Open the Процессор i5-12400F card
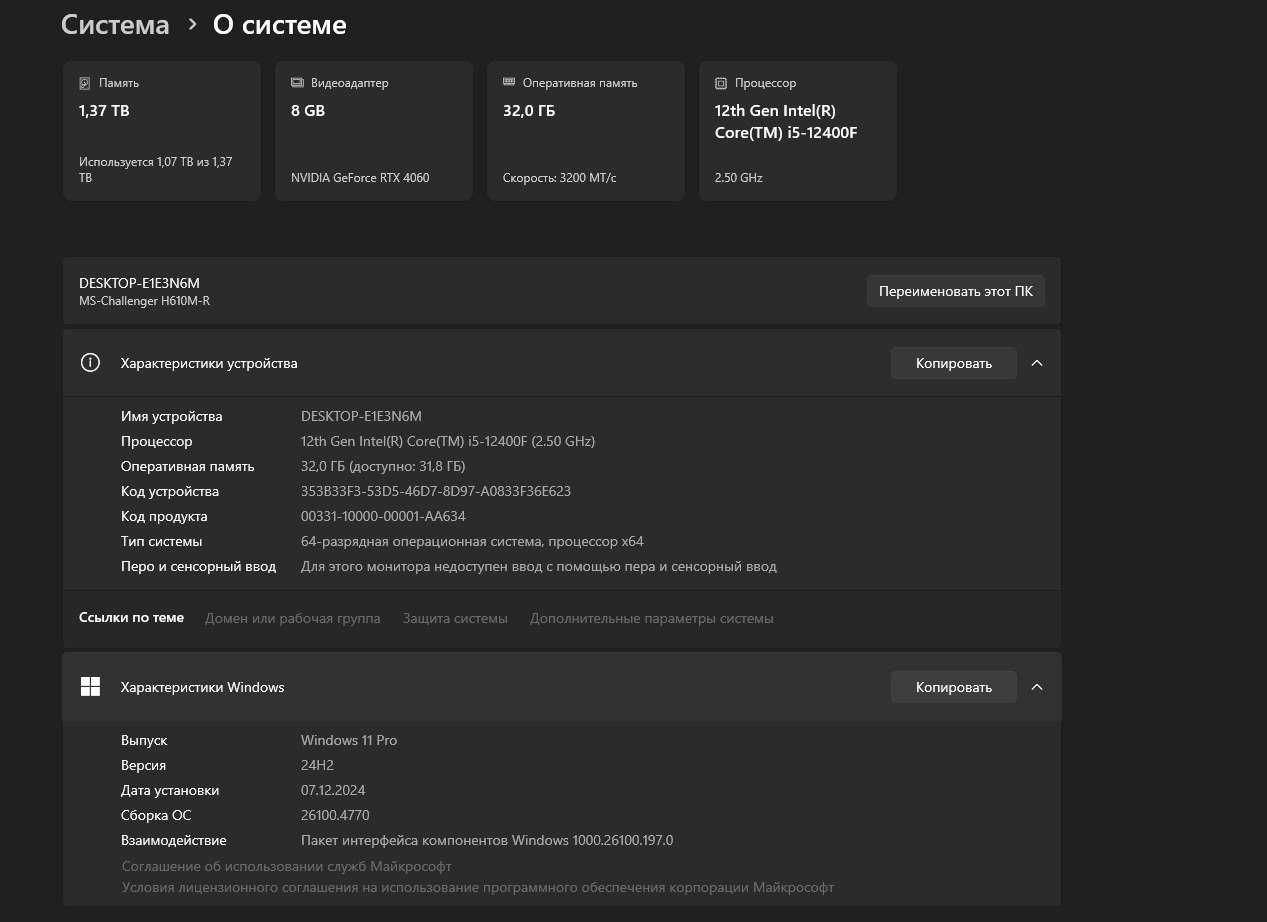The height and width of the screenshot is (922, 1267). [x=798, y=131]
